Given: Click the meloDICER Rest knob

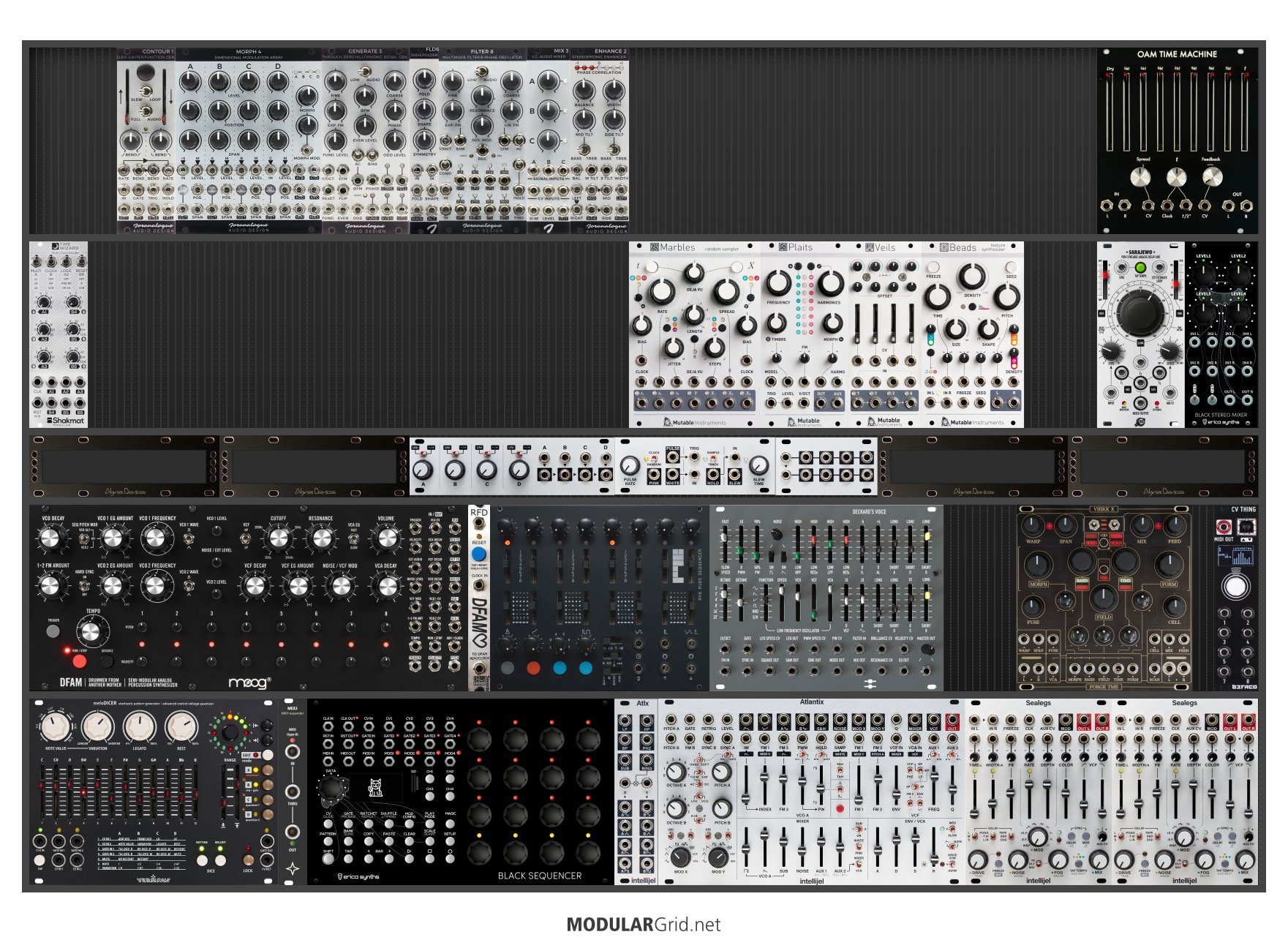Looking at the screenshot, I should (x=181, y=727).
